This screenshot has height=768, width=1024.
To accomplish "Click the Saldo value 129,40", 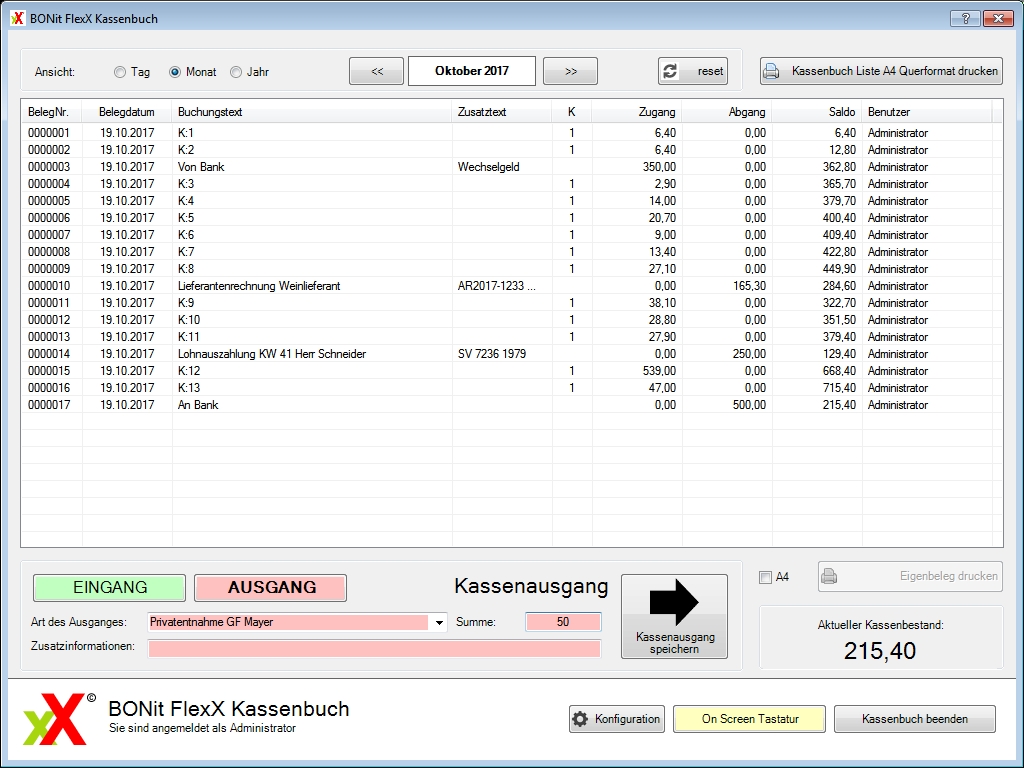I will (x=839, y=354).
